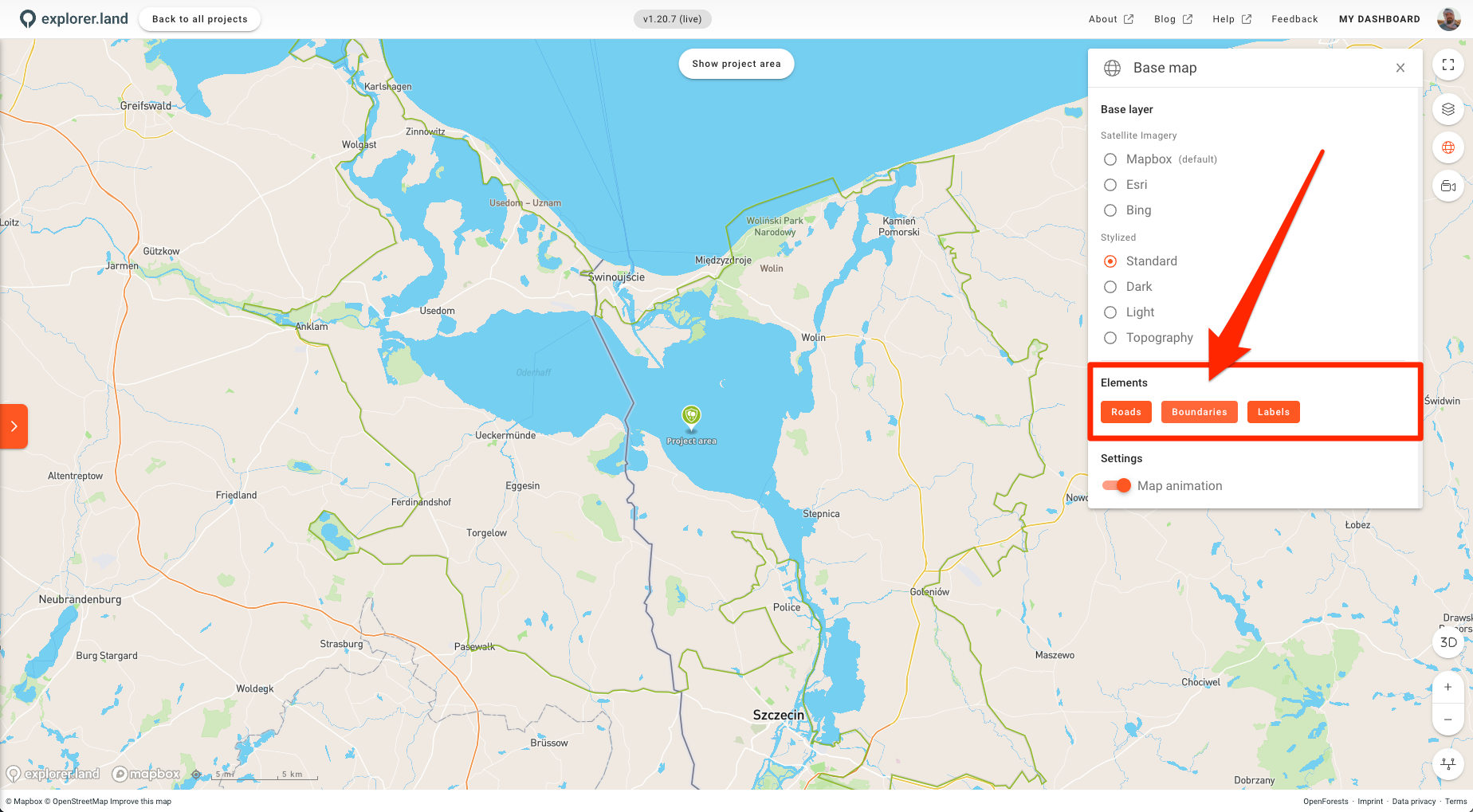Open My Dashboard menu

(x=1379, y=19)
